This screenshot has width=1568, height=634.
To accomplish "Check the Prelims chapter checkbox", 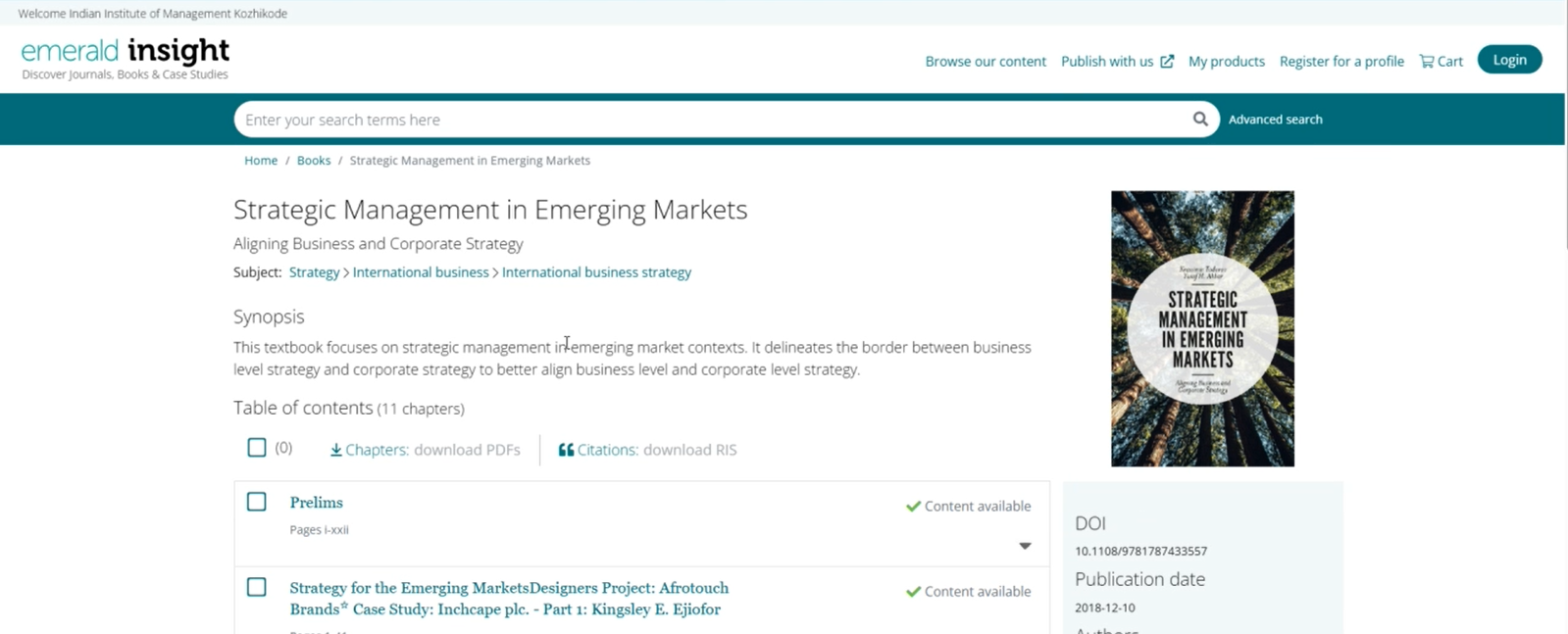I will tap(257, 502).
